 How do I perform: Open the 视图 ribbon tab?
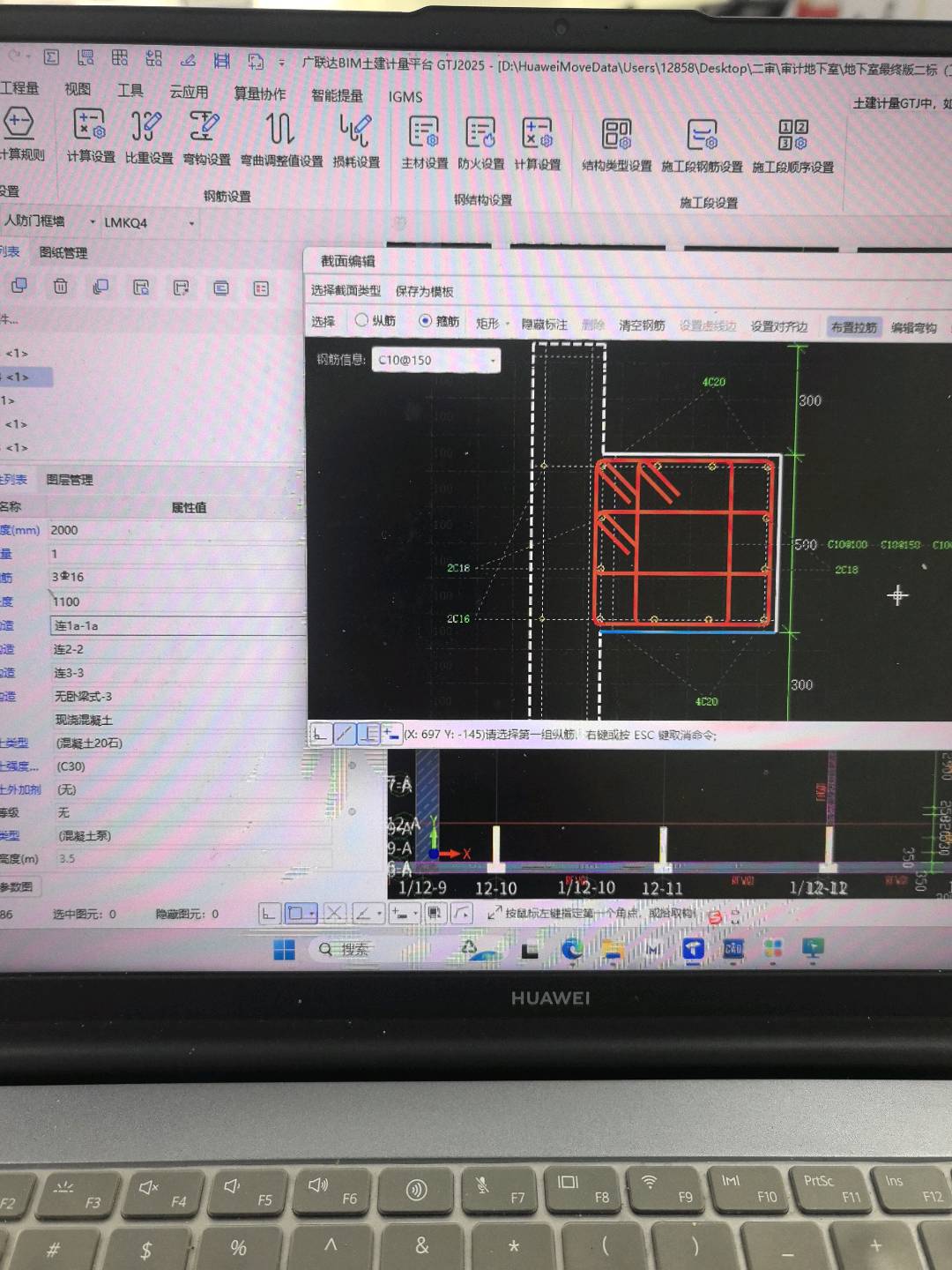(78, 89)
